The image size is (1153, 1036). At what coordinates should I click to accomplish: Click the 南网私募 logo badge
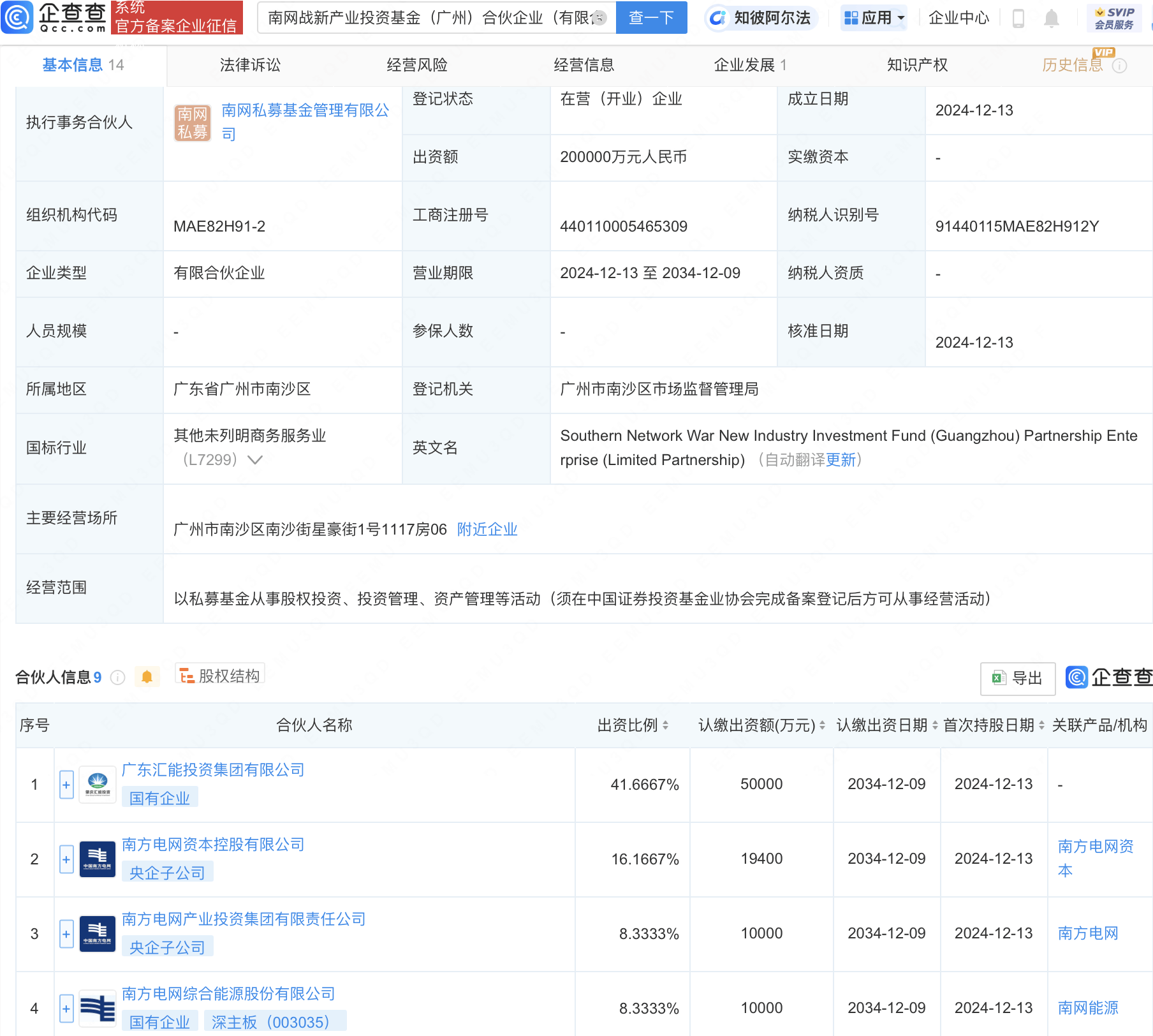[x=193, y=122]
